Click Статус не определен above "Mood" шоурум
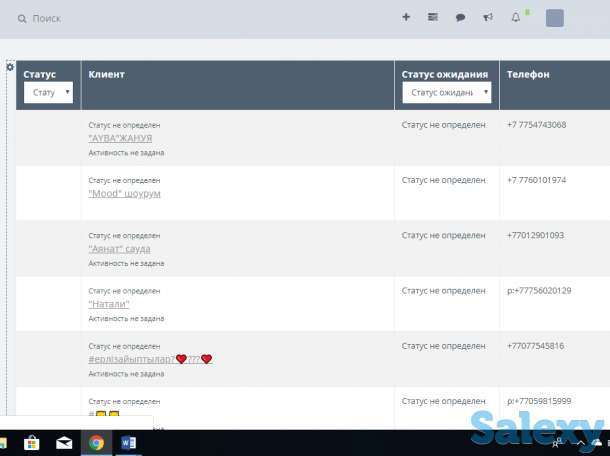 click(124, 181)
